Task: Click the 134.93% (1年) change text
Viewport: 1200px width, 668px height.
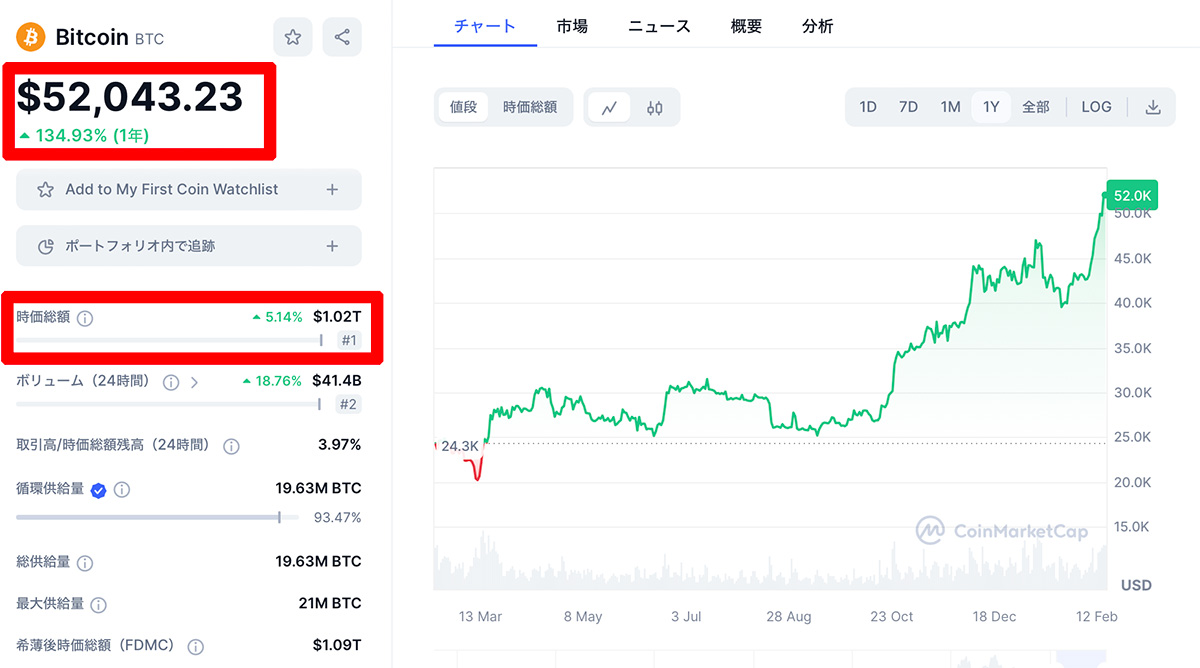Action: [x=92, y=136]
